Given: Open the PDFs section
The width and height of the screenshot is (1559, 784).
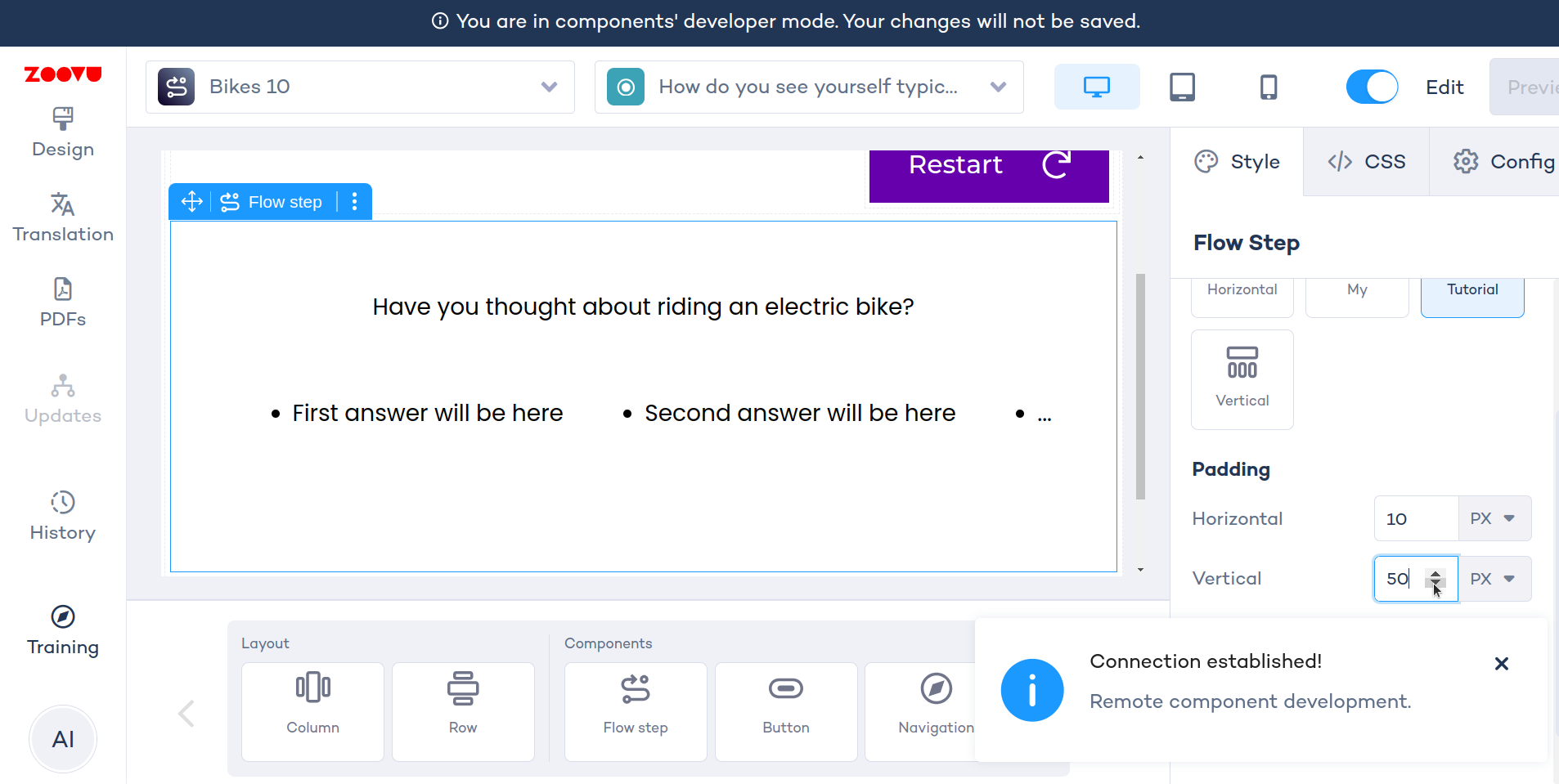Looking at the screenshot, I should 63,302.
